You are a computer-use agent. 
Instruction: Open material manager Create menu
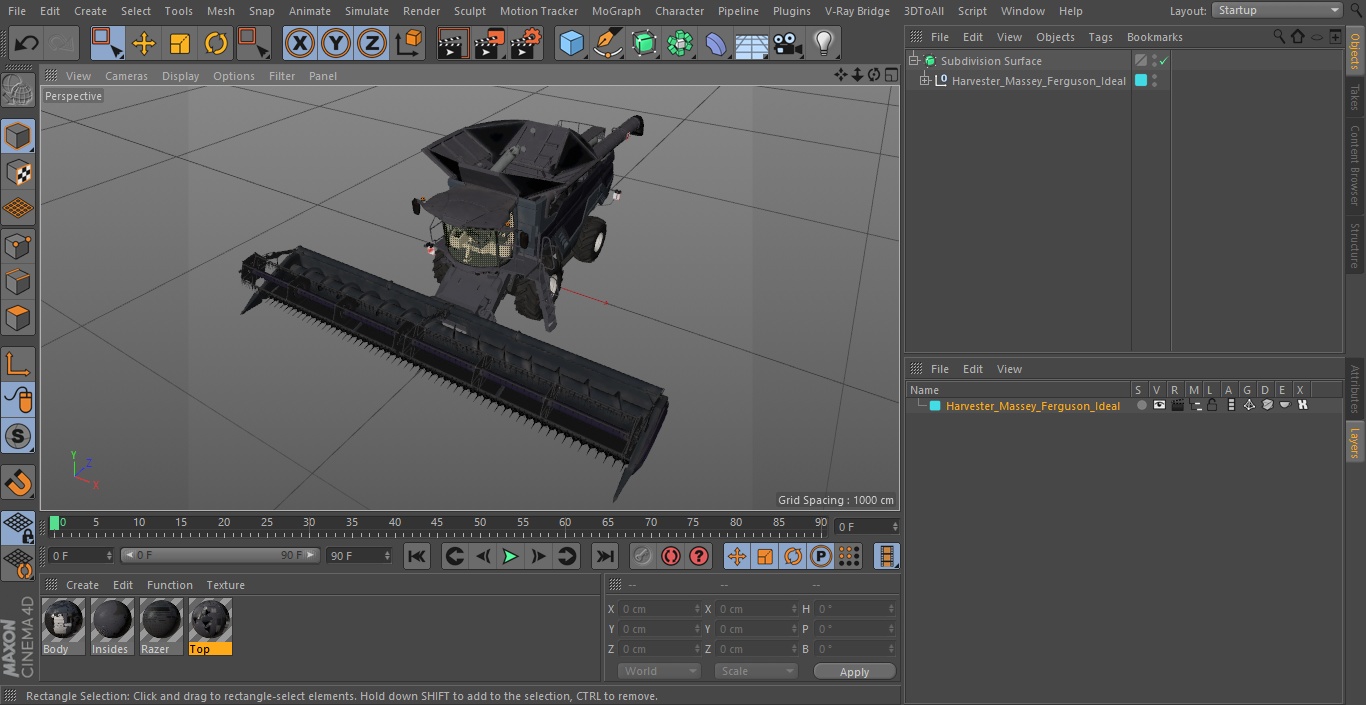click(82, 585)
